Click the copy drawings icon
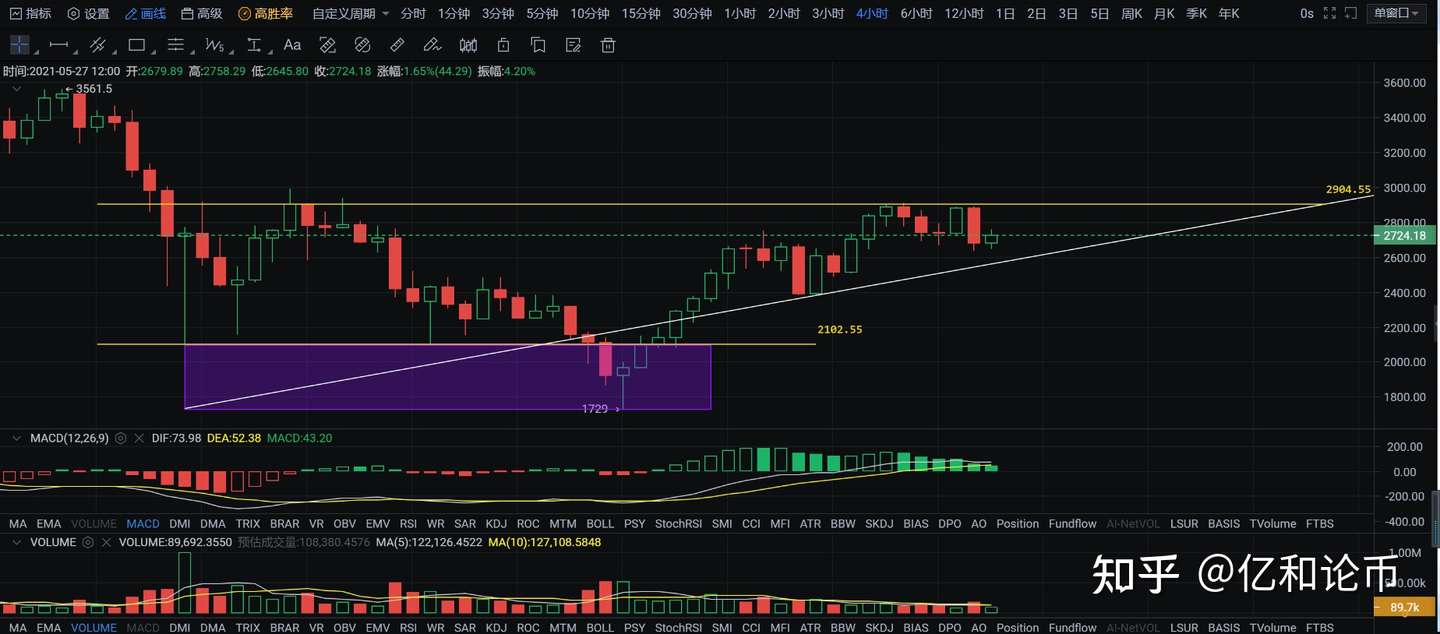 pyautogui.click(x=538, y=45)
